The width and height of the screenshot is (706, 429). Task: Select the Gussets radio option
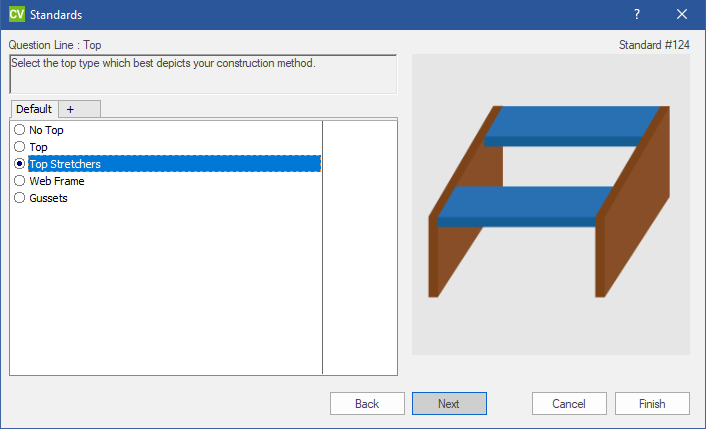point(20,198)
